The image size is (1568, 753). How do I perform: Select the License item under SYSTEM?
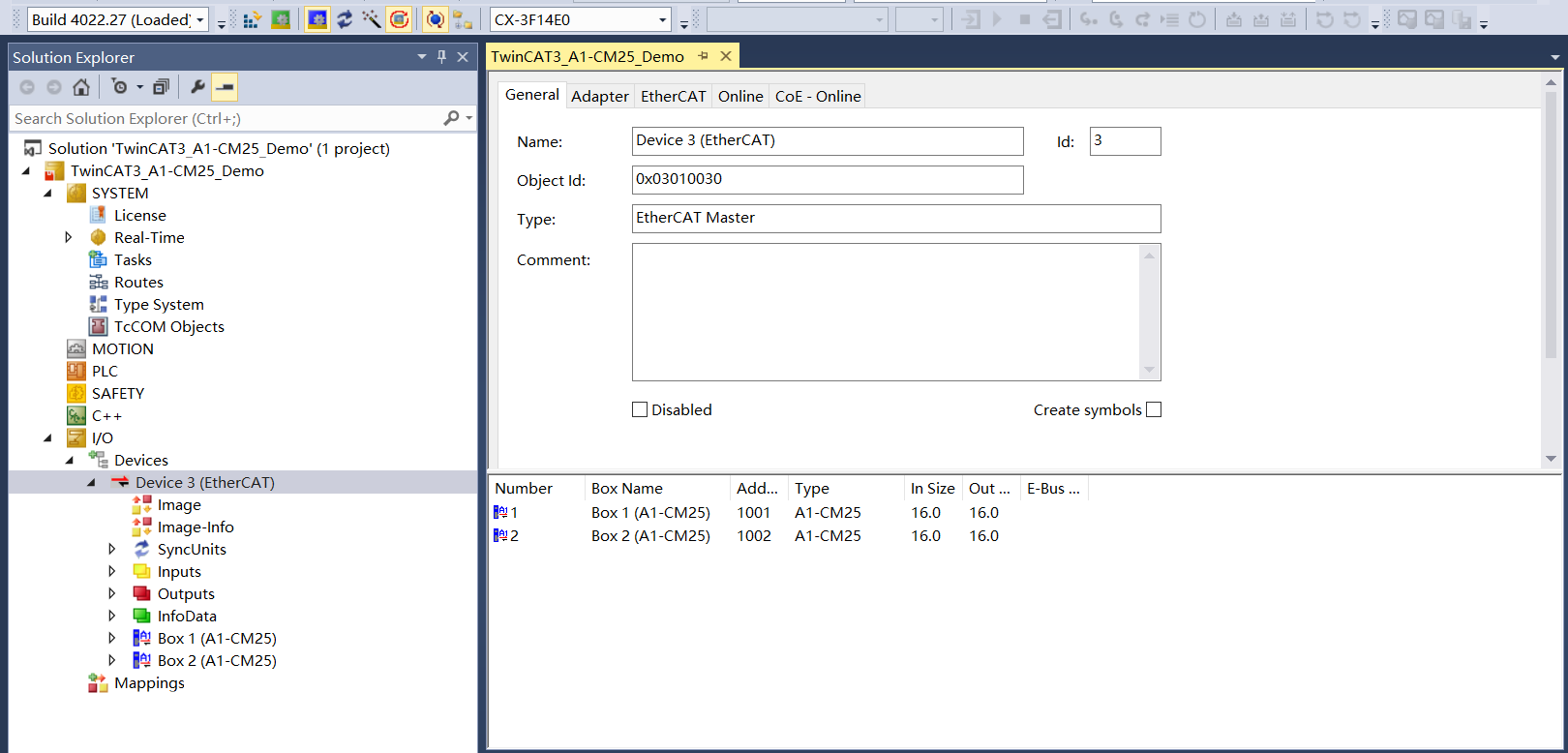click(x=140, y=215)
